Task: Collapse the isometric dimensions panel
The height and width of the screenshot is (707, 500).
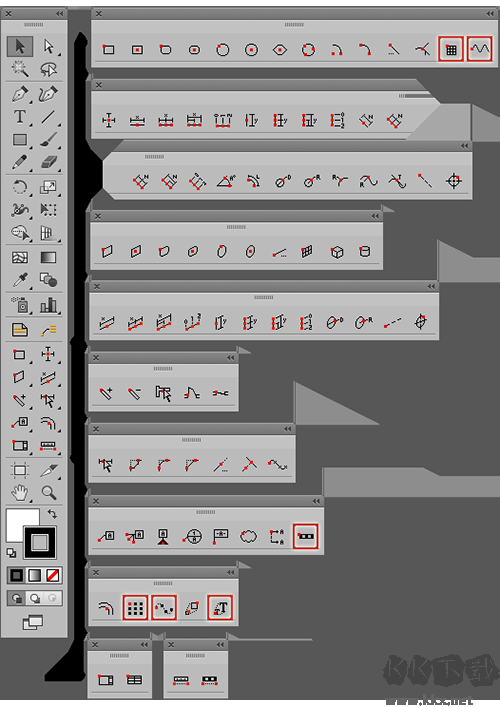Action: coord(431,286)
